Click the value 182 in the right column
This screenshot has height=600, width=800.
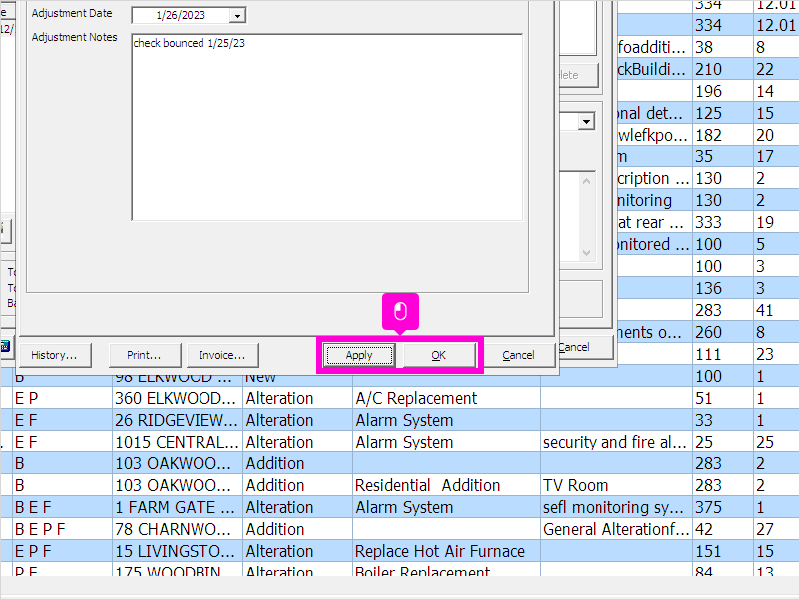point(722,135)
